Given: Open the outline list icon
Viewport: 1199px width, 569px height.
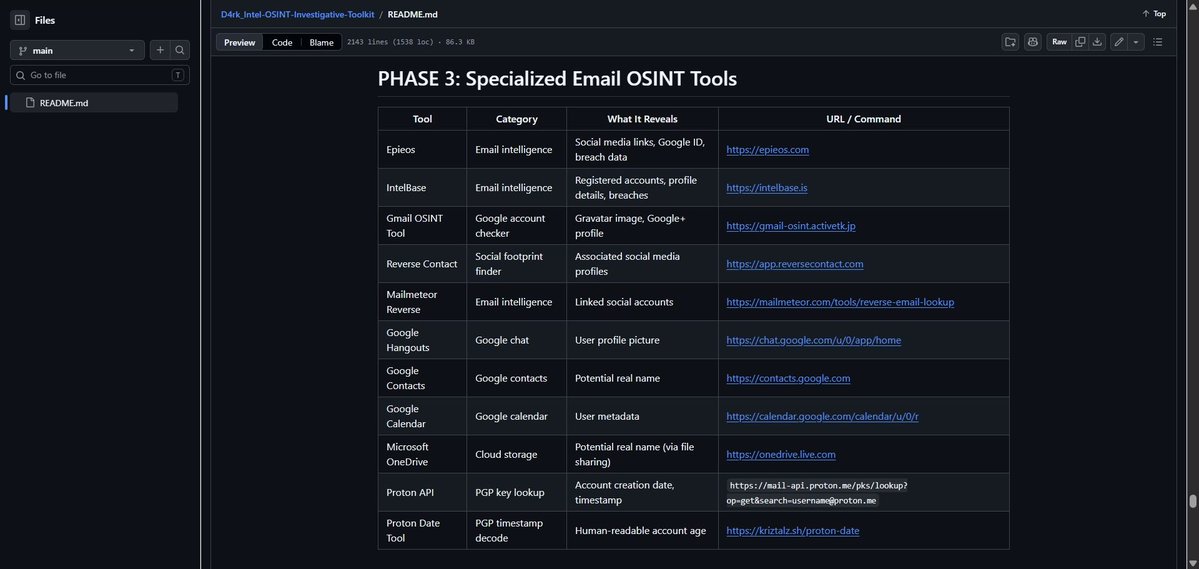Looking at the screenshot, I should point(1158,42).
